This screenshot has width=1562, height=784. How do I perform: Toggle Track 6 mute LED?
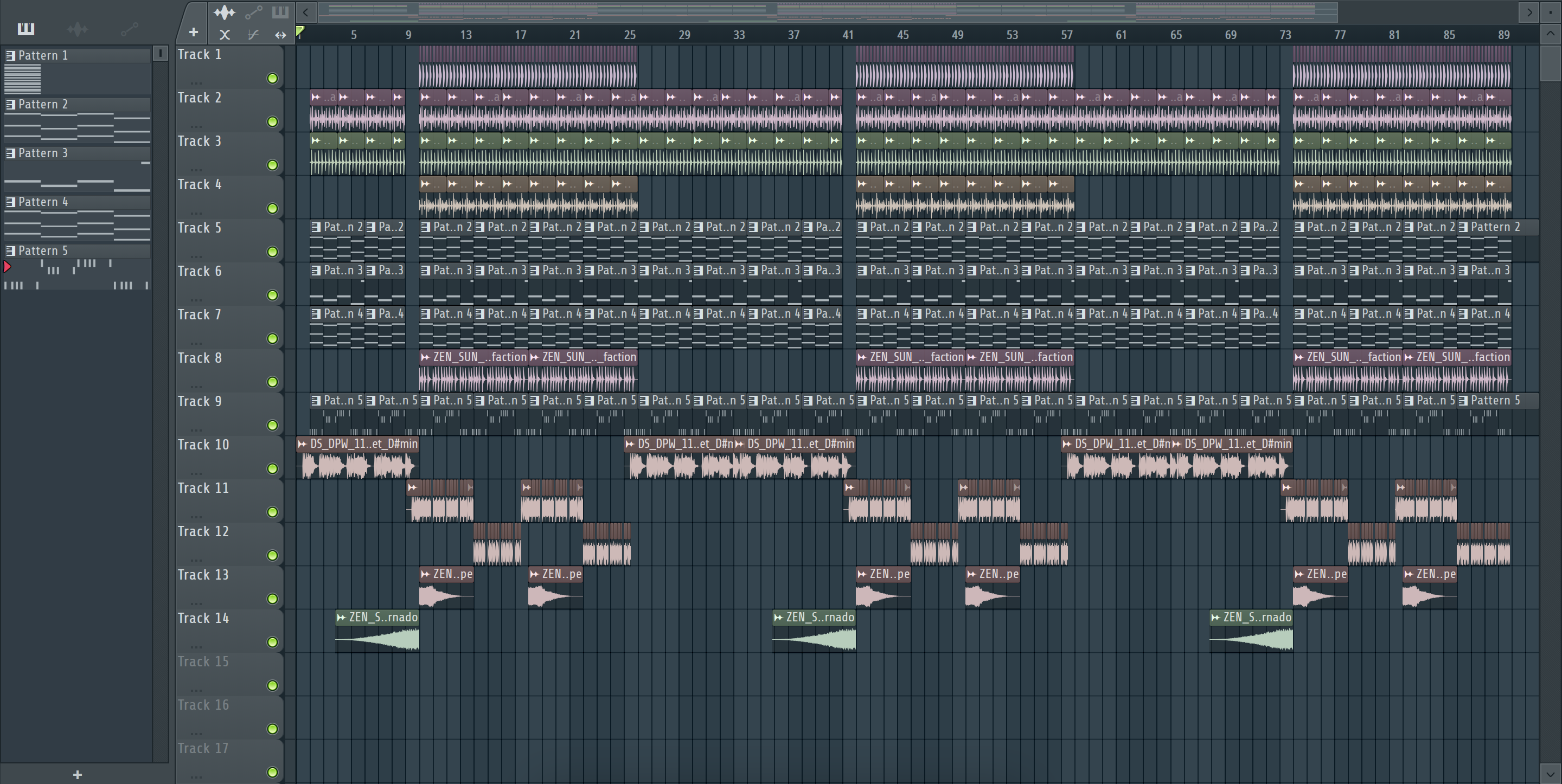[x=272, y=295]
